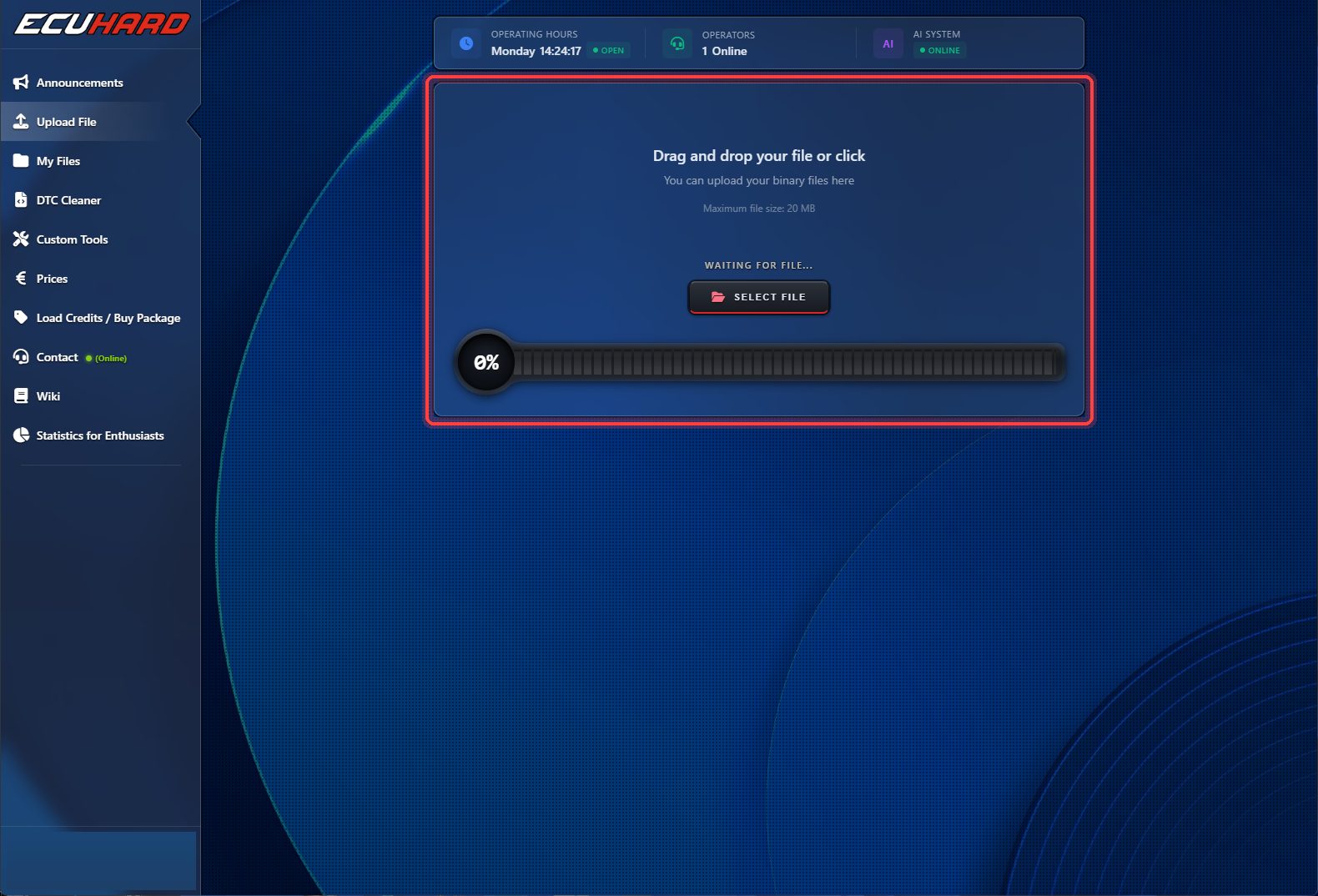Open Statistics for Enthusiasts
Viewport: 1318px width, 896px height.
pos(100,435)
